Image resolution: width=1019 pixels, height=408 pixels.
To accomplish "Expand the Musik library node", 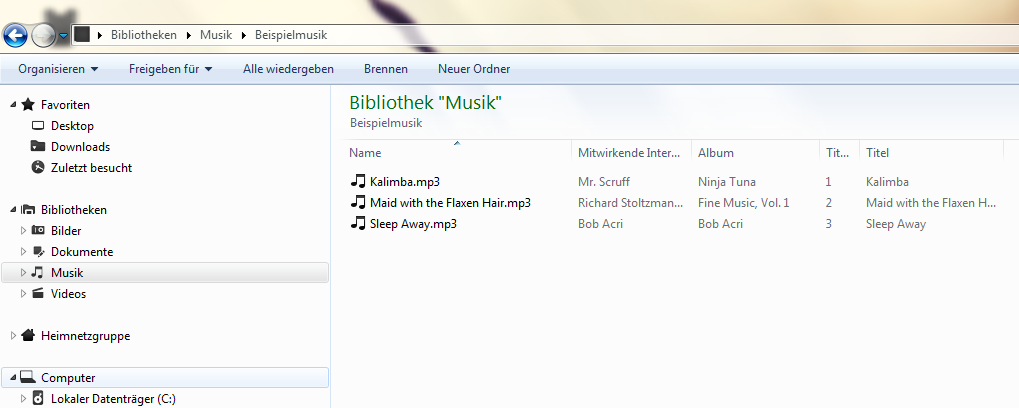I will point(23,273).
